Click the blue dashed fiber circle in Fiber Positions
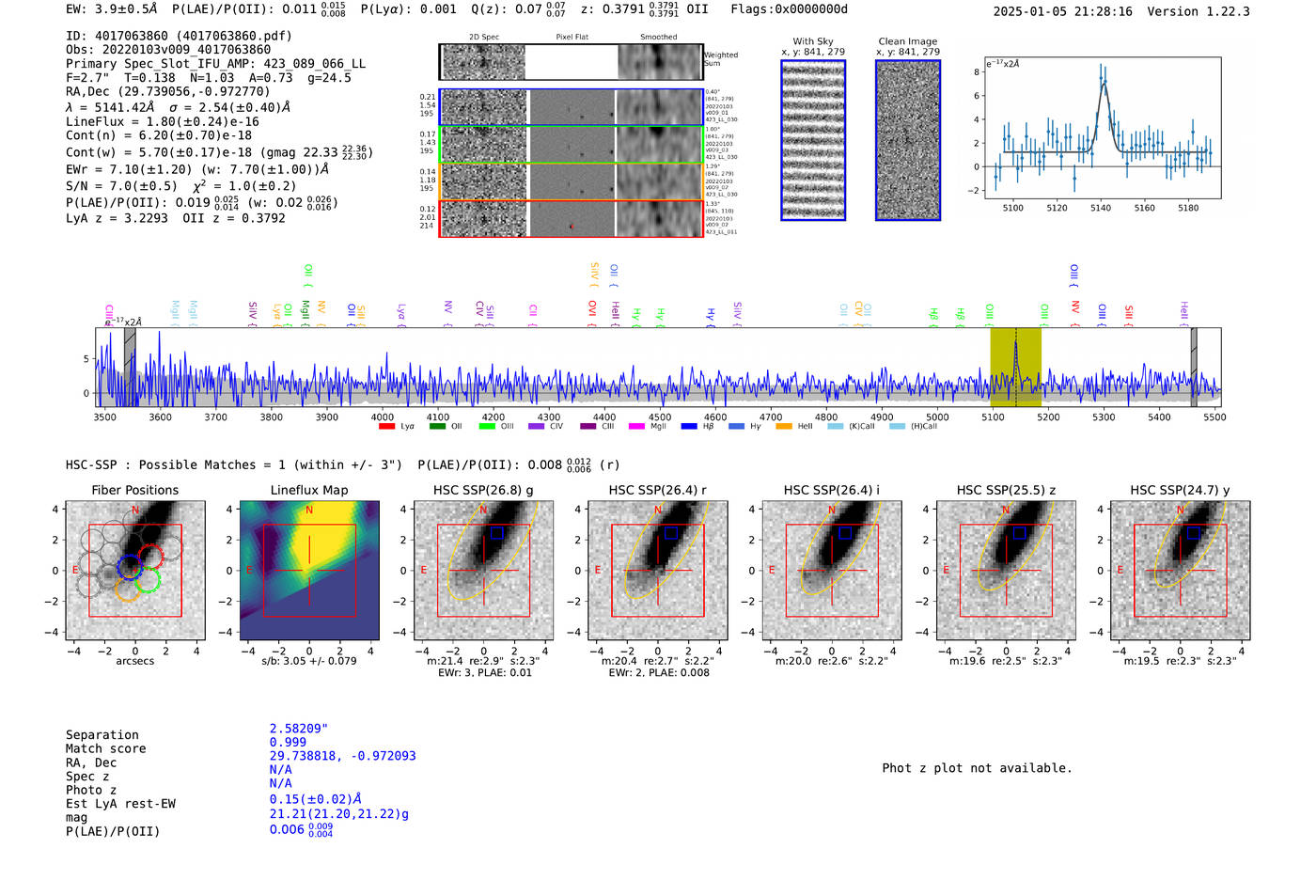This screenshot has height=896, width=1316. point(130,568)
